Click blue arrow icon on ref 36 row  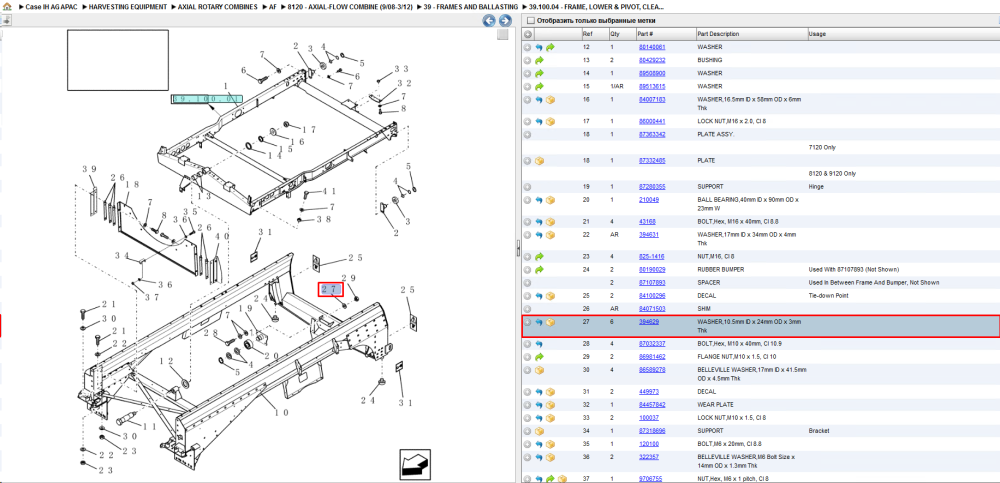coord(539,457)
